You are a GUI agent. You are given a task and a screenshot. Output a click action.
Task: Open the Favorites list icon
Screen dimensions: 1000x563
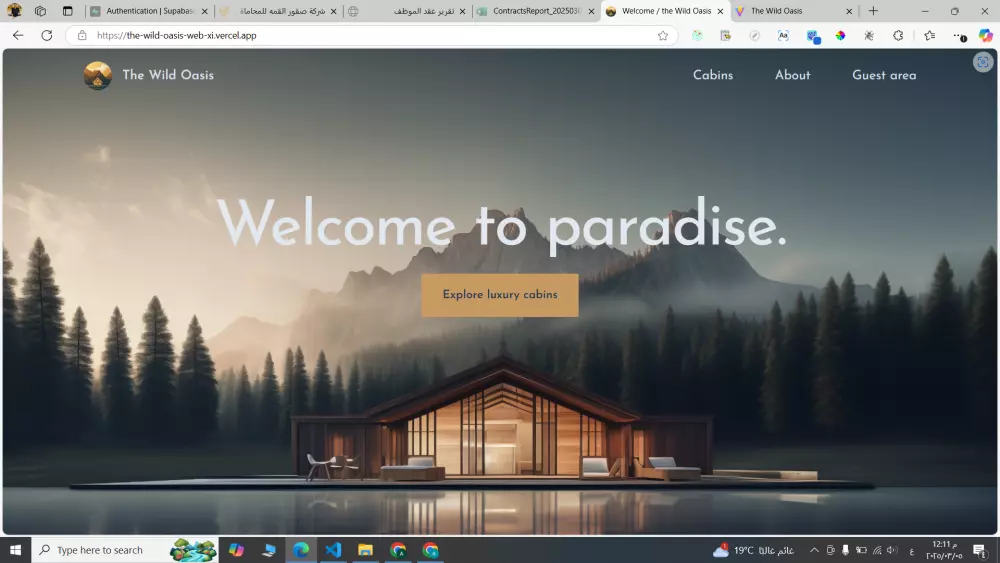930,36
